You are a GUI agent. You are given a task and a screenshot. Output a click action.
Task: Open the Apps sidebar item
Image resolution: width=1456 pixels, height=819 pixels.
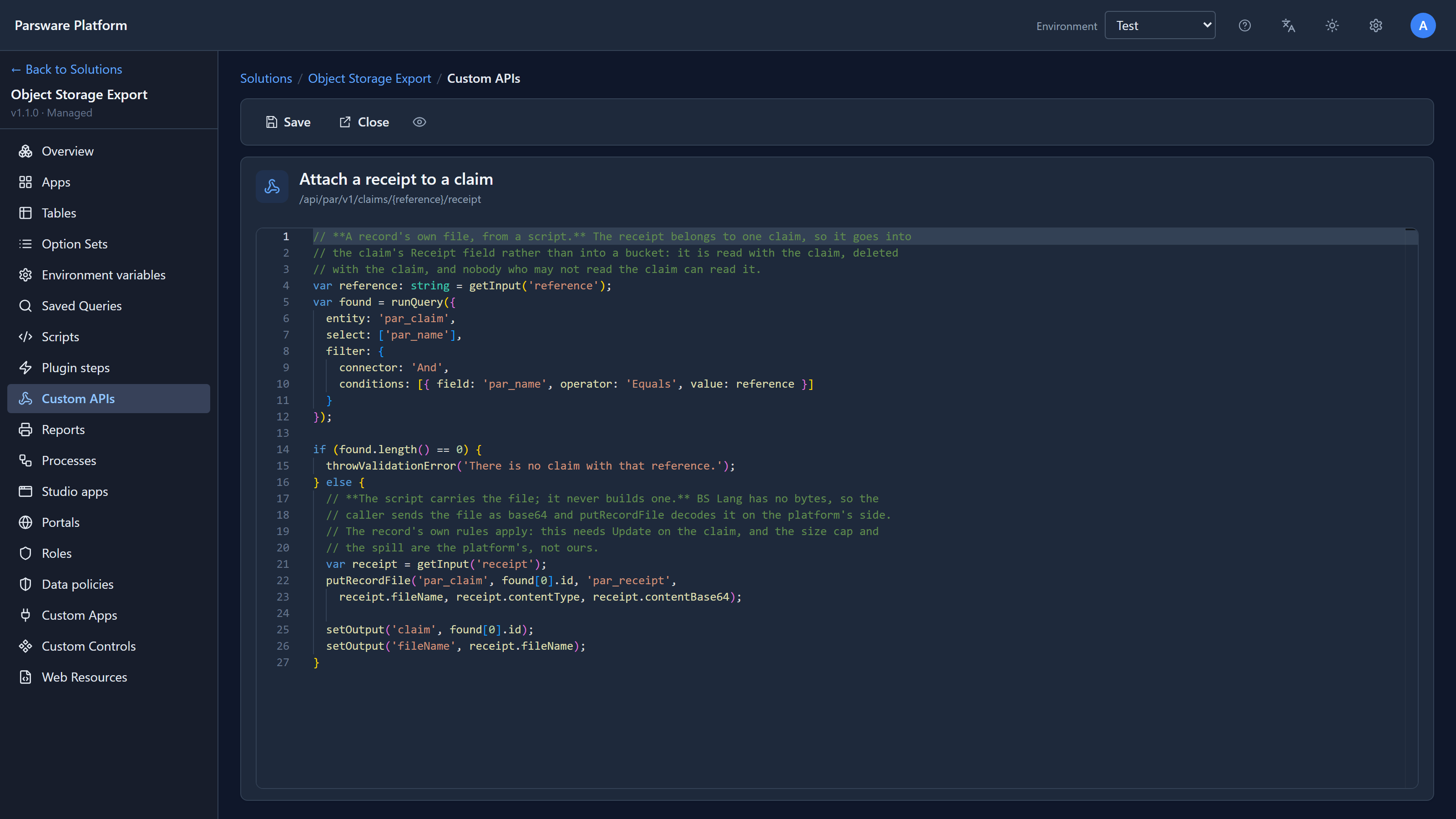point(109,182)
